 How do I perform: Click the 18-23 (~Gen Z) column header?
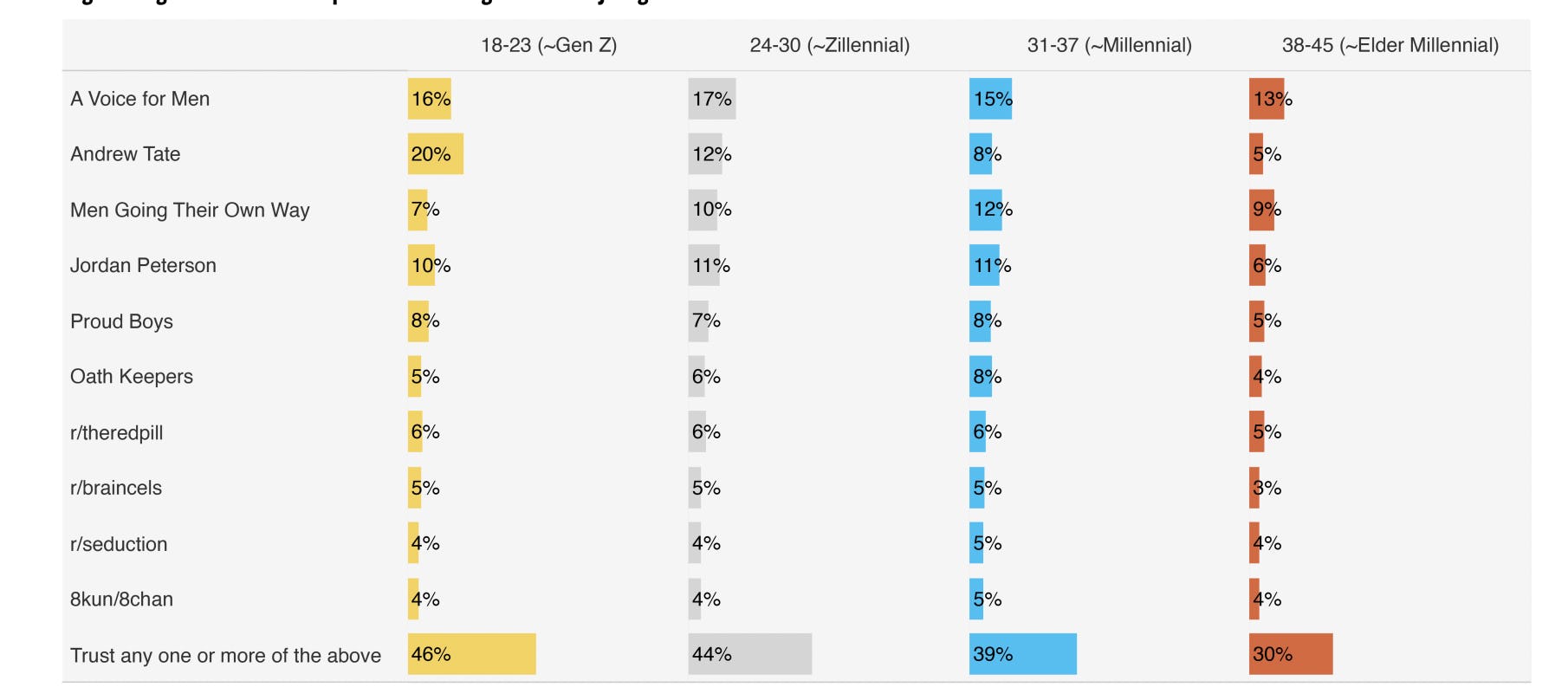(x=548, y=45)
